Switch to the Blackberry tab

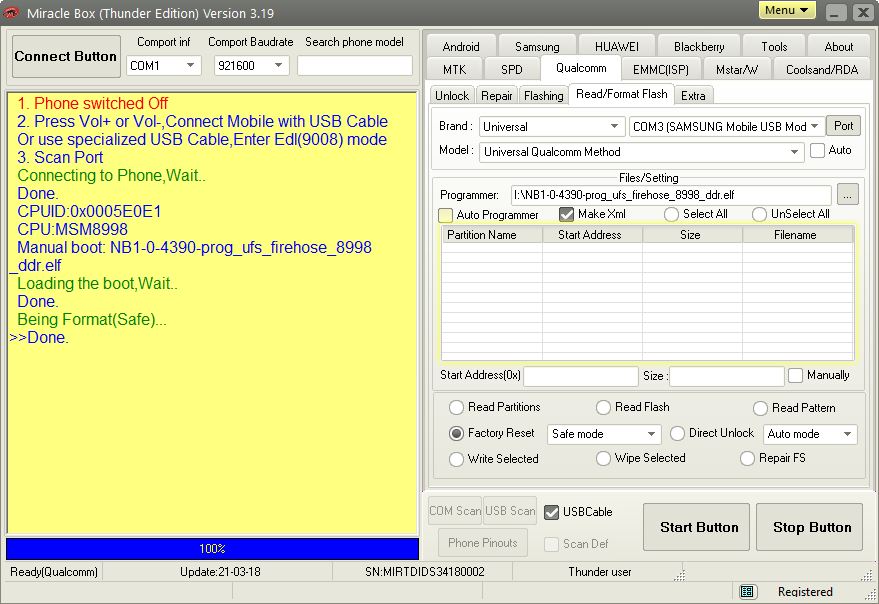(x=699, y=47)
